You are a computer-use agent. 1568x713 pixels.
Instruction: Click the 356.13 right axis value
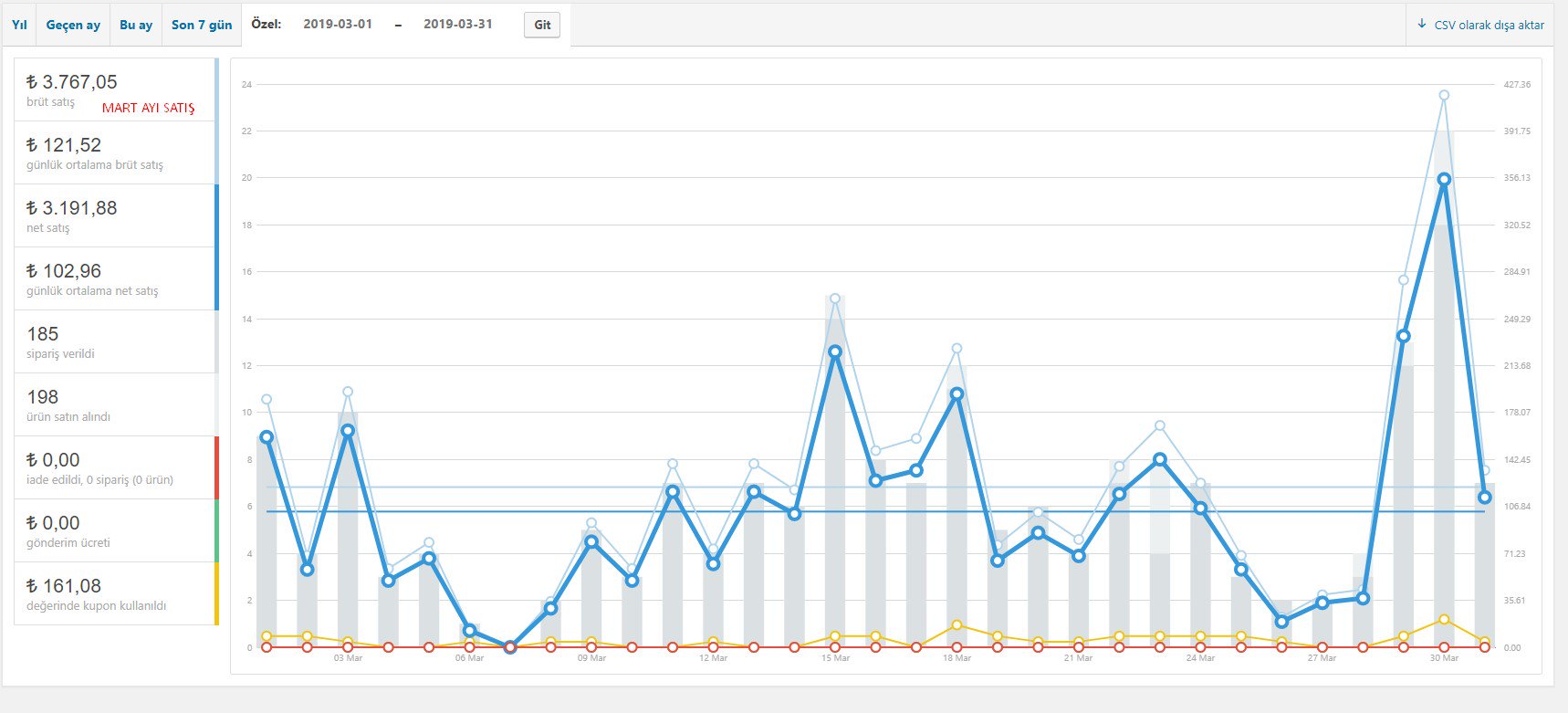(1517, 178)
